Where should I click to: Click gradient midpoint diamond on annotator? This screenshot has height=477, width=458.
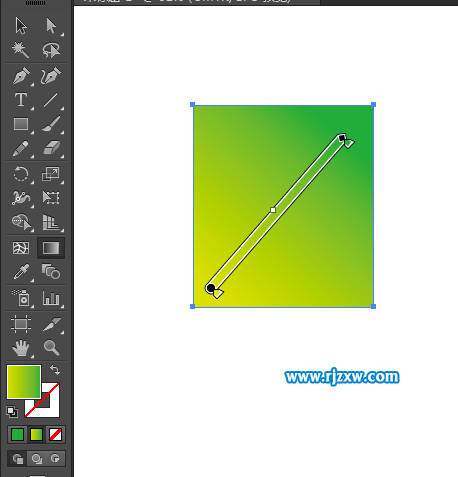[273, 210]
